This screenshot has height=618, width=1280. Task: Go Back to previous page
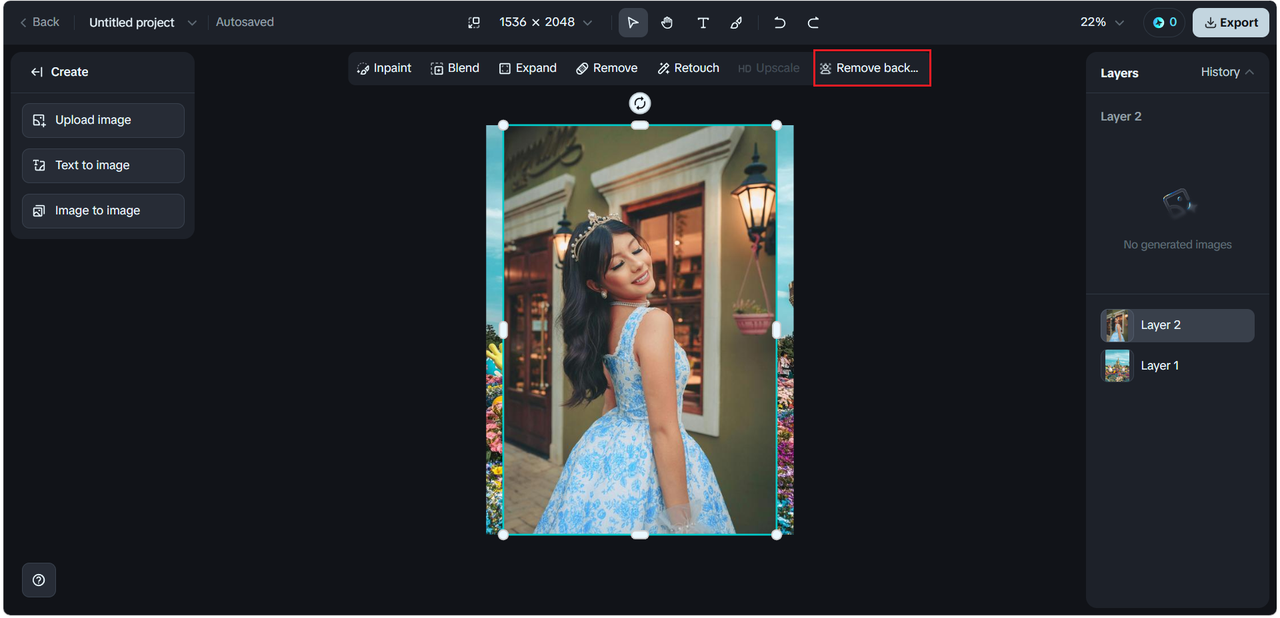tap(39, 22)
